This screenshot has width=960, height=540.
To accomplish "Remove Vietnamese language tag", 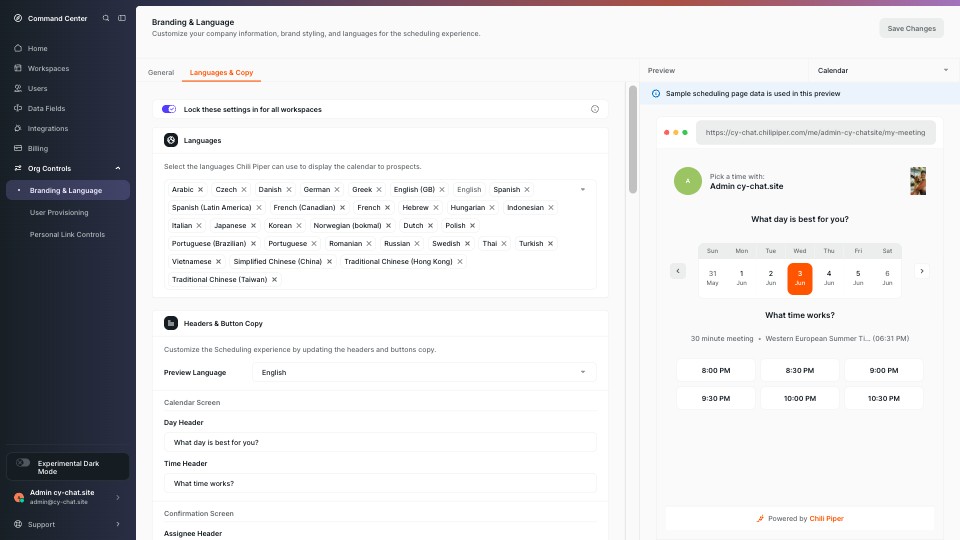I will (219, 261).
